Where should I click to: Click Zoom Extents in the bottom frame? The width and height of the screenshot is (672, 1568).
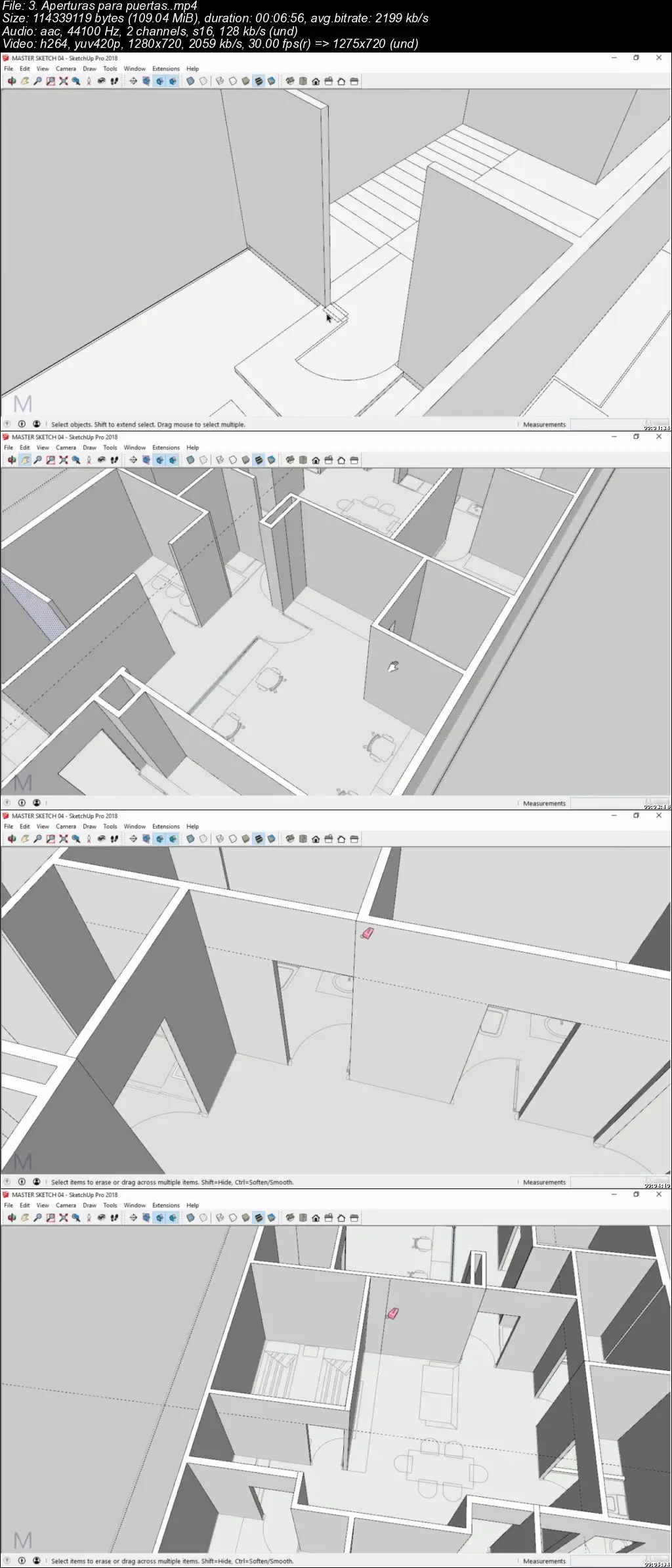pyautogui.click(x=64, y=1218)
